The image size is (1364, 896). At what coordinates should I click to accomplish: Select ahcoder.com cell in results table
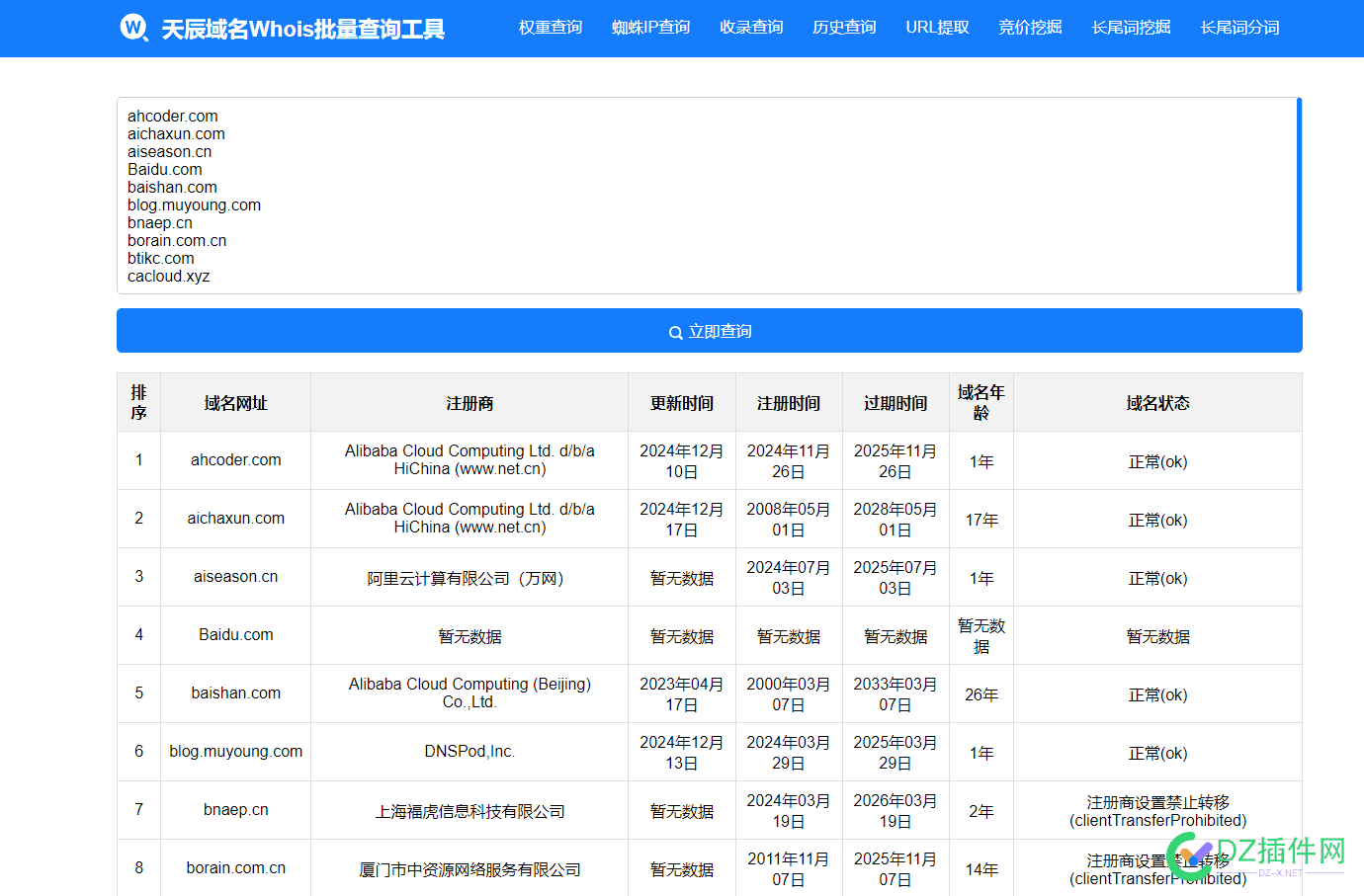[x=235, y=460]
